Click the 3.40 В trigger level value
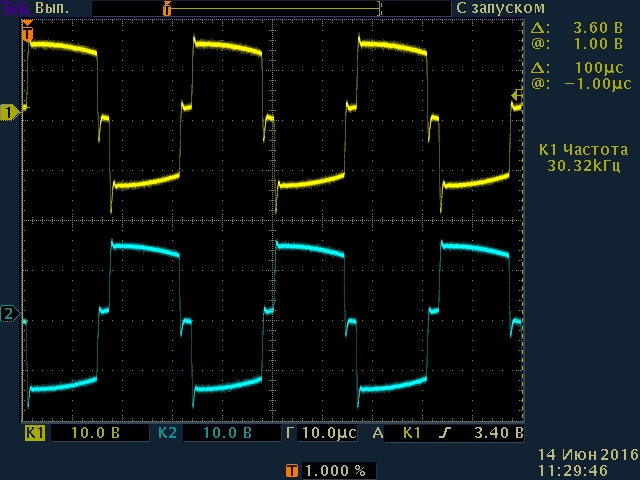Screen dimensions: 640x480 tap(496, 434)
